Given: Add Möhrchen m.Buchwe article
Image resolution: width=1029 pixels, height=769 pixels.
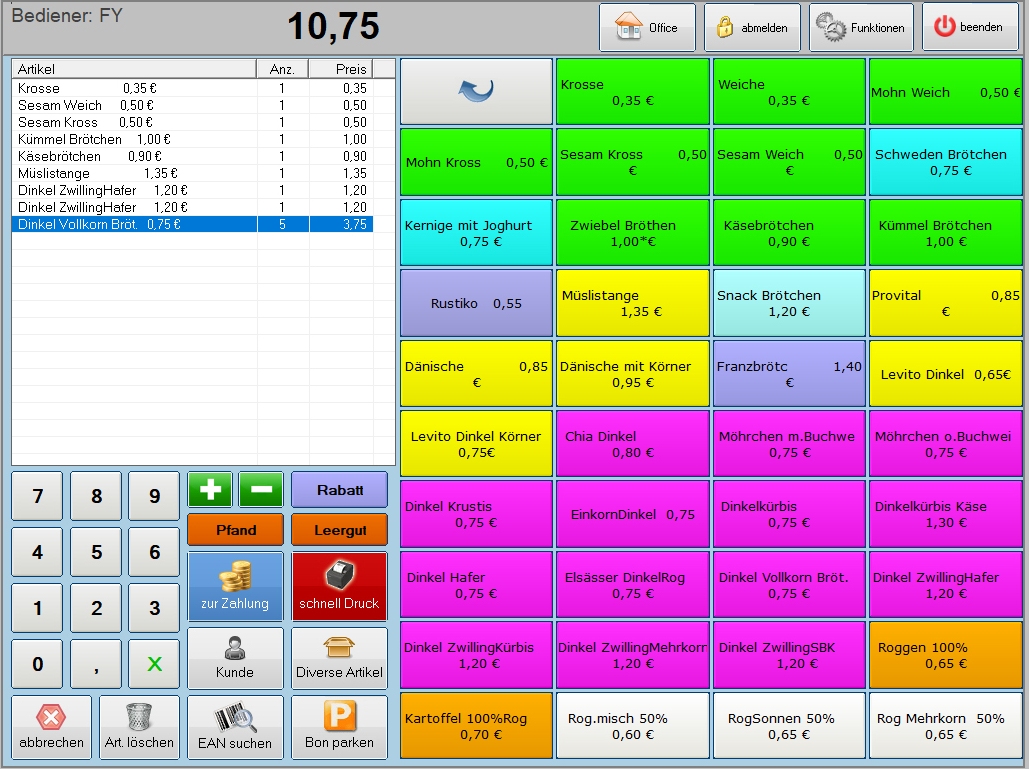Looking at the screenshot, I should [x=789, y=444].
